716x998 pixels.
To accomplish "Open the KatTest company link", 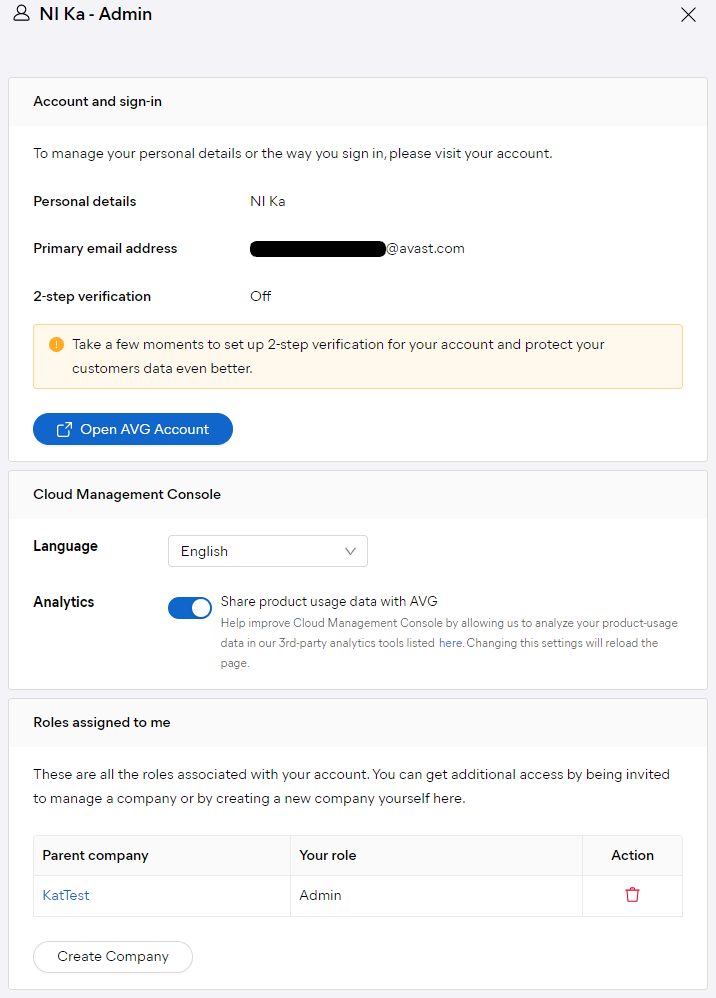I will click(x=65, y=895).
